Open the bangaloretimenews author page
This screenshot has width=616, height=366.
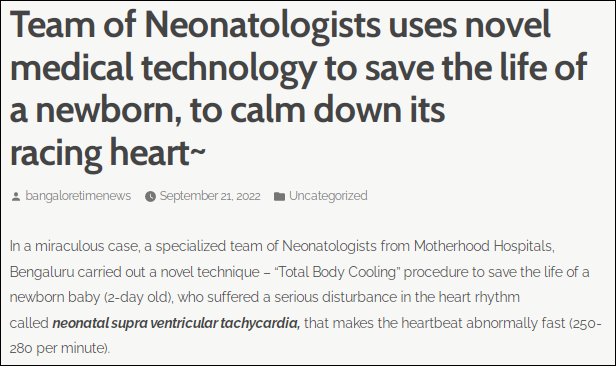point(78,196)
